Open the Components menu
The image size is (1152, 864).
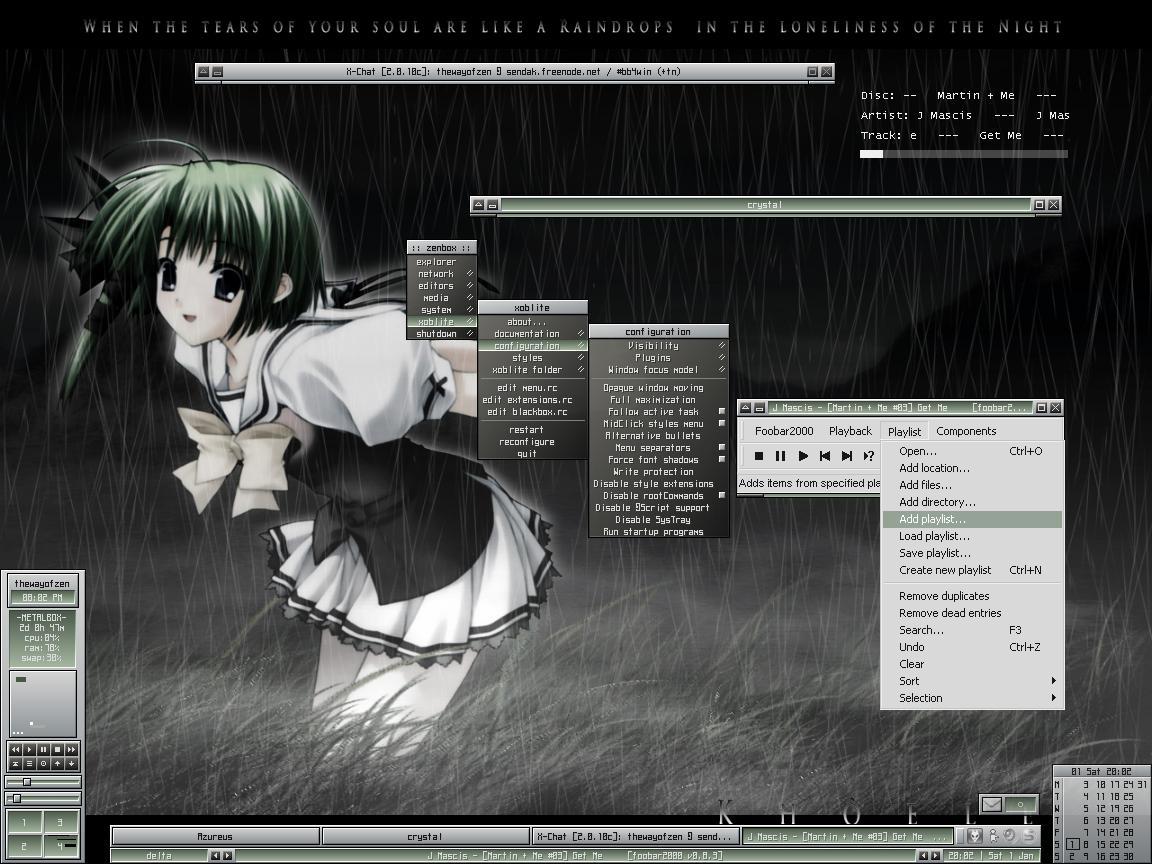pyautogui.click(x=966, y=431)
